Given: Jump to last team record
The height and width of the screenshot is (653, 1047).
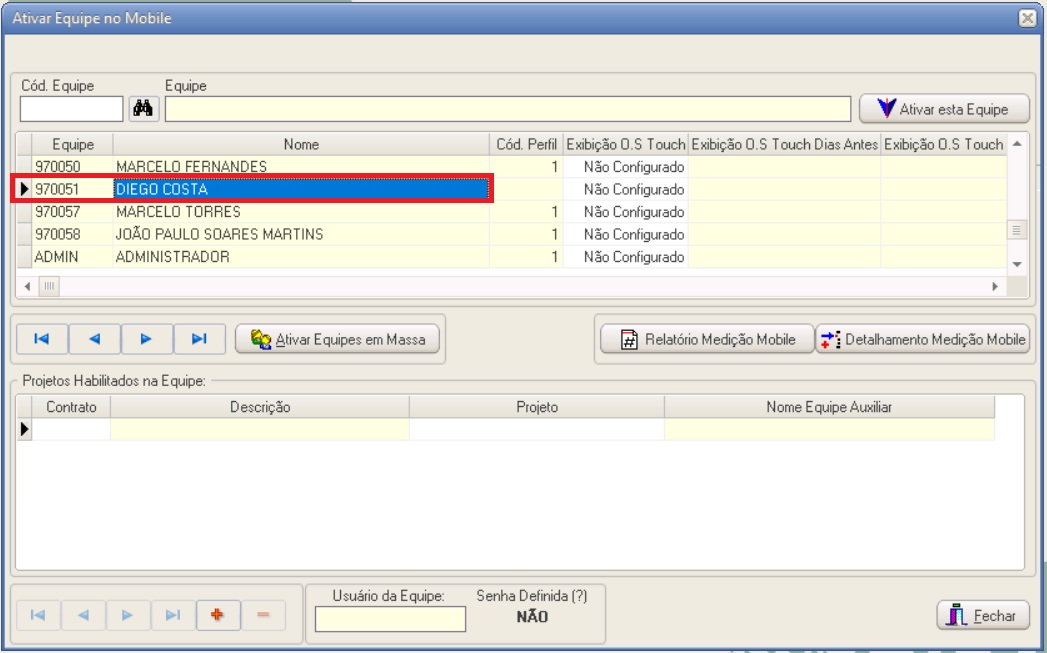Looking at the screenshot, I should [x=199, y=339].
